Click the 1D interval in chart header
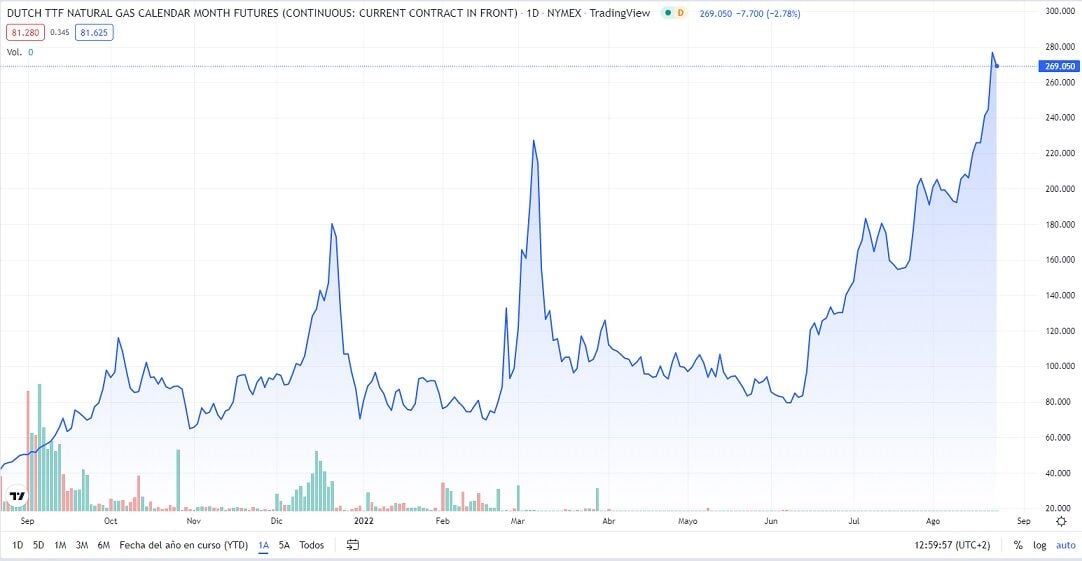The image size is (1082, 561). click(533, 13)
